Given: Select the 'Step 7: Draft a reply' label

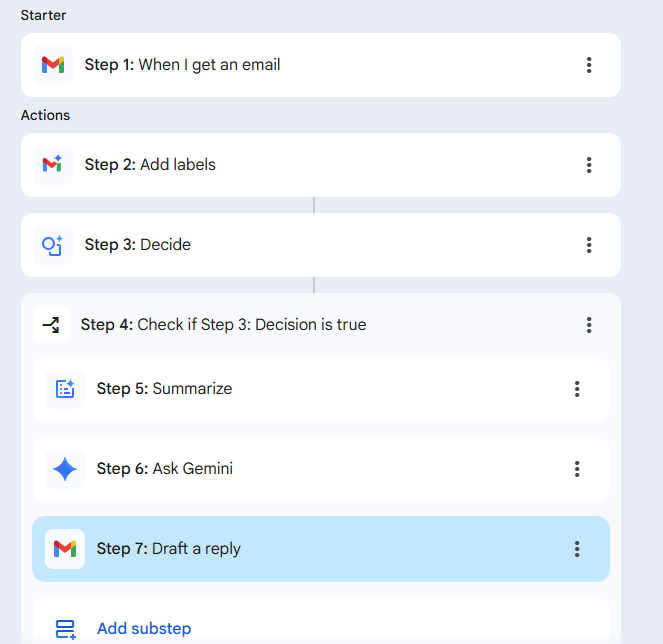Looking at the screenshot, I should (x=169, y=549).
